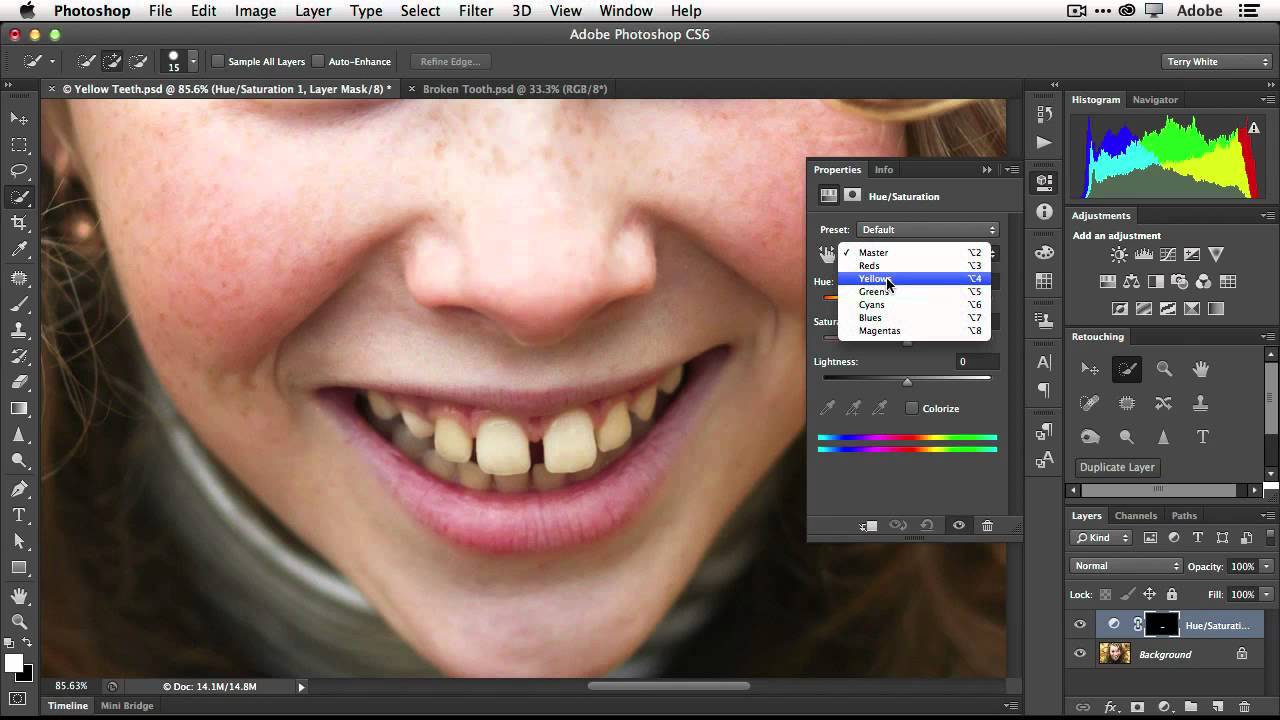Open the Normal blend mode dropdown
The width and height of the screenshot is (1280, 720).
(1126, 566)
